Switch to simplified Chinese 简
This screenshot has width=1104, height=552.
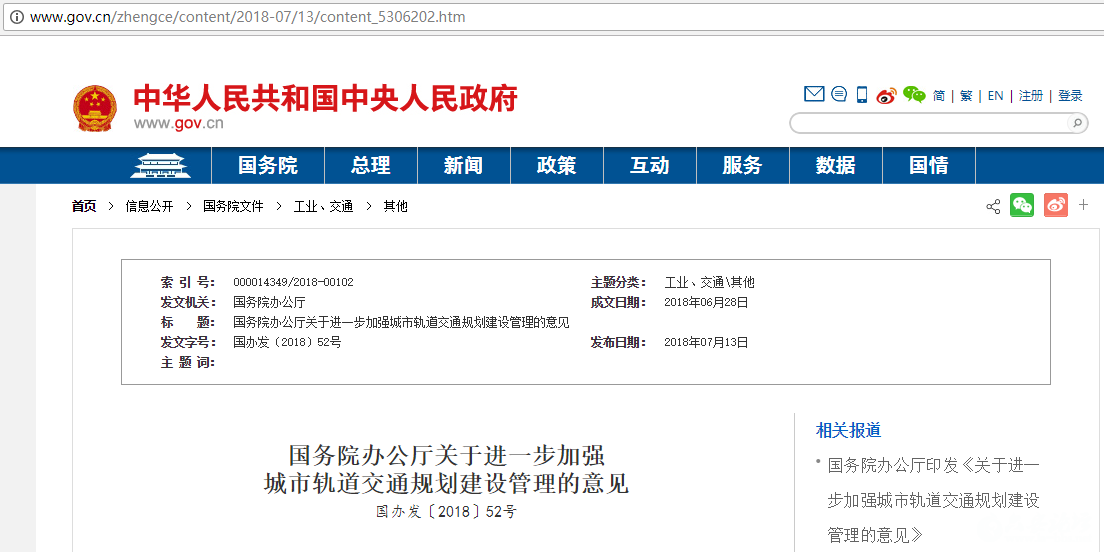(939, 96)
